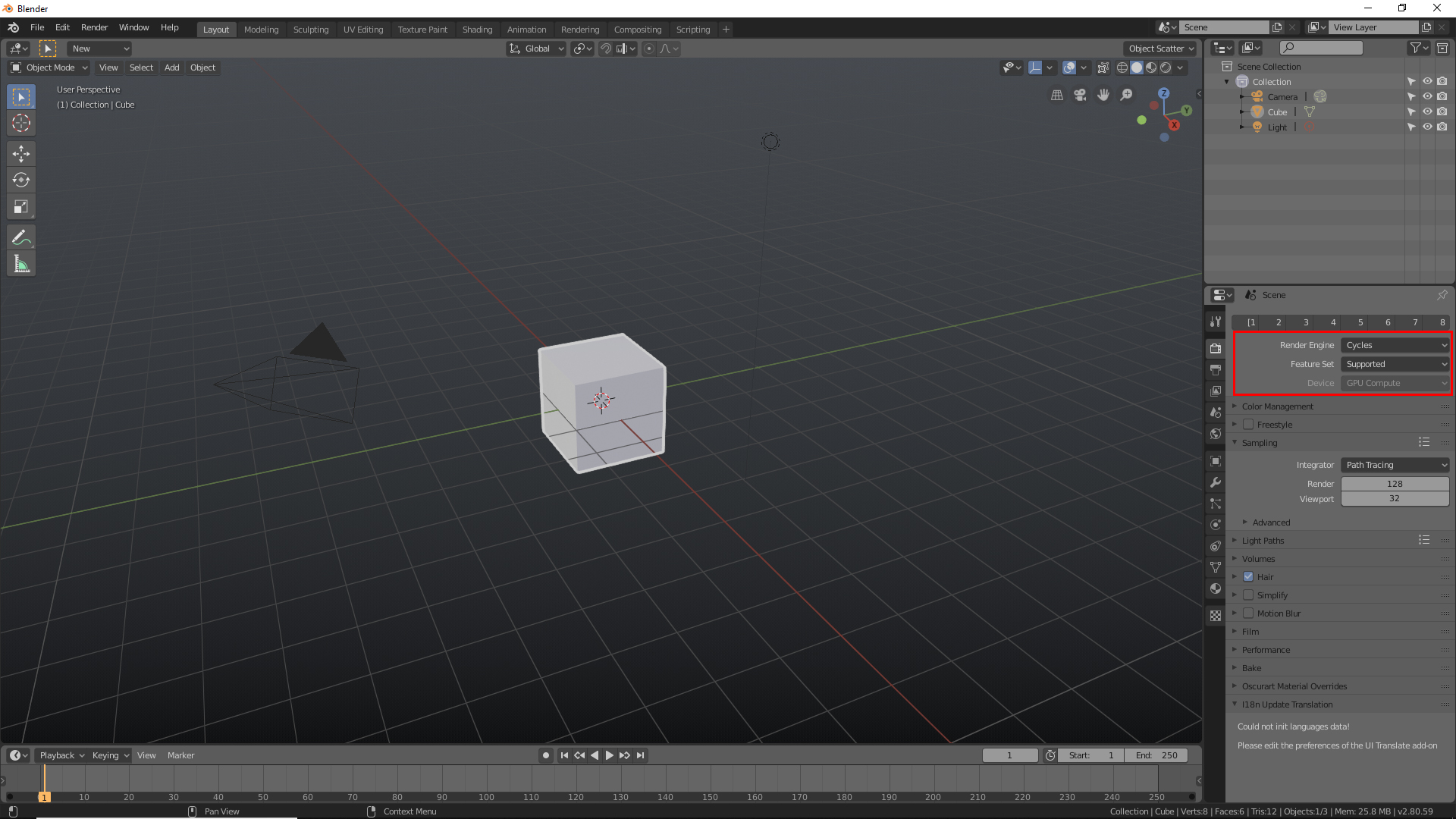Open Texture checker properties tab
The image size is (1456, 819).
point(1216,616)
